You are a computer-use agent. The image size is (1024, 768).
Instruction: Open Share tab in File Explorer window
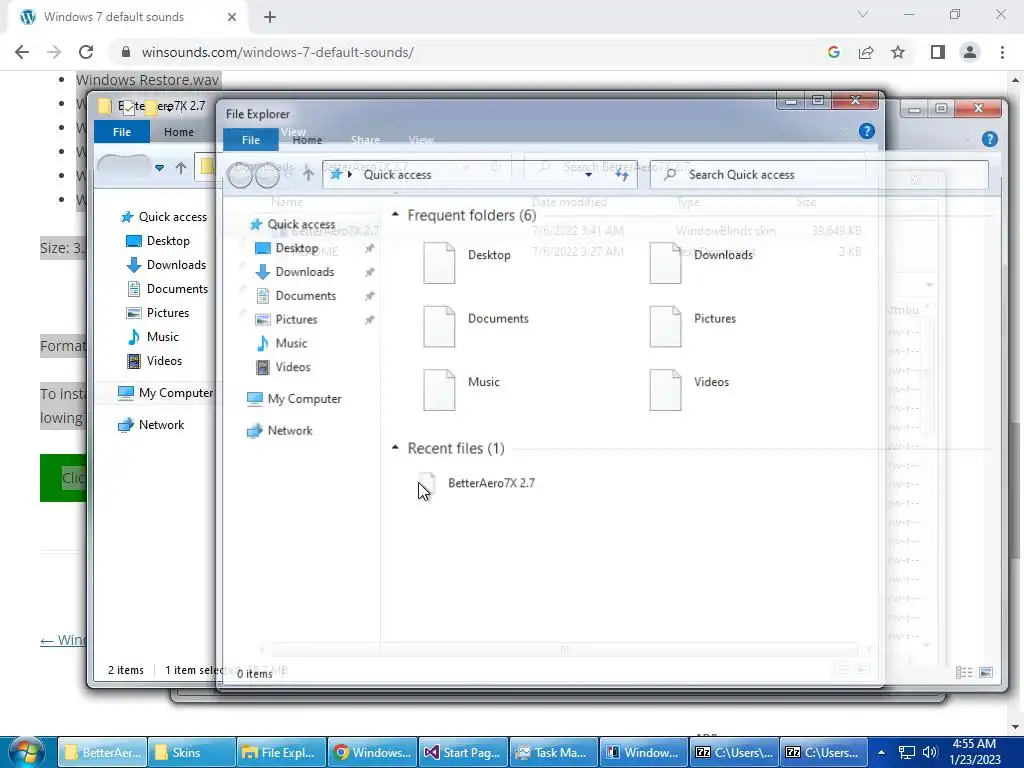pos(365,140)
